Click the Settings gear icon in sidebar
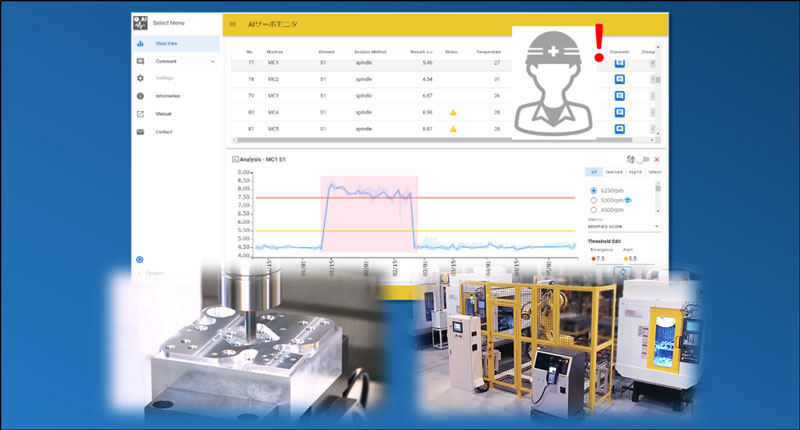 coord(140,78)
